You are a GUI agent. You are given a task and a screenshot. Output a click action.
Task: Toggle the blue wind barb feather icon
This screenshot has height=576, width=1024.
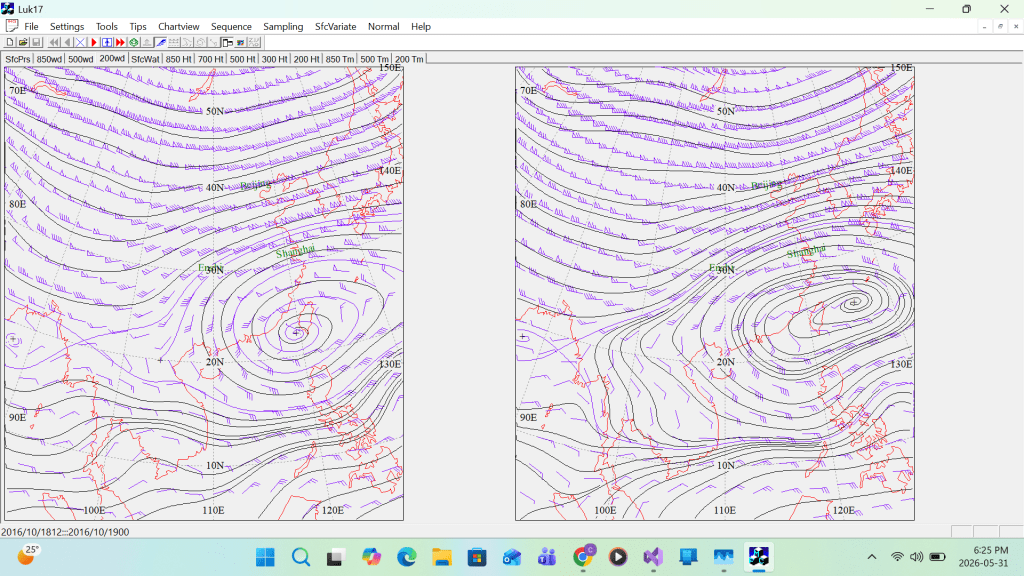(160, 42)
